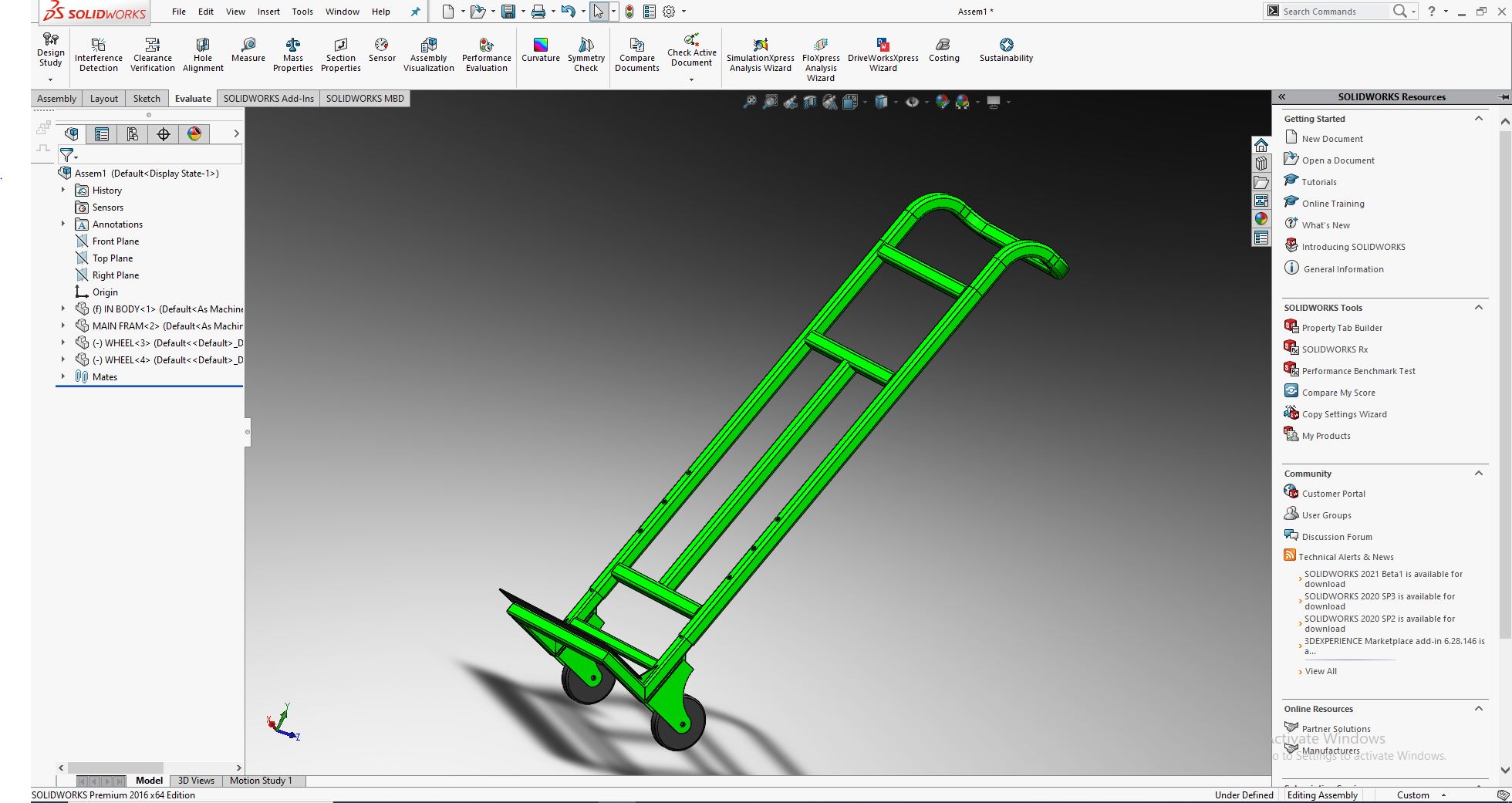Launch the FloXpress Analysis Wizard
Screen dimensions: 1512x803
click(x=821, y=59)
